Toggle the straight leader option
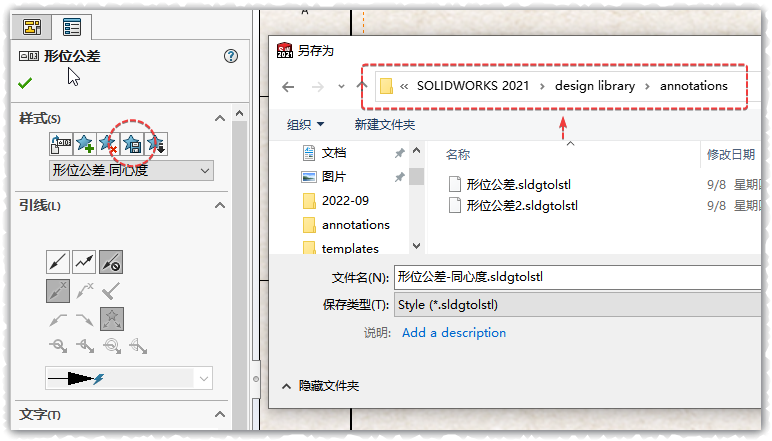The width and height of the screenshot is (772, 441). tap(58, 262)
